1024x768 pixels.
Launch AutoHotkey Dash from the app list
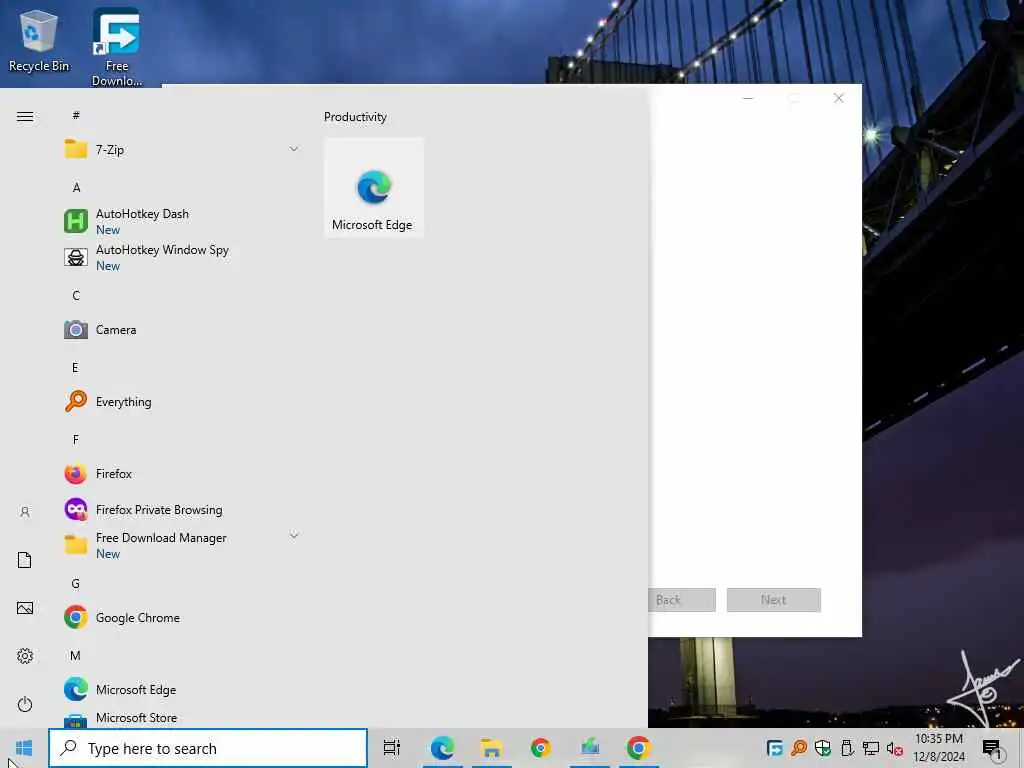pyautogui.click(x=182, y=221)
